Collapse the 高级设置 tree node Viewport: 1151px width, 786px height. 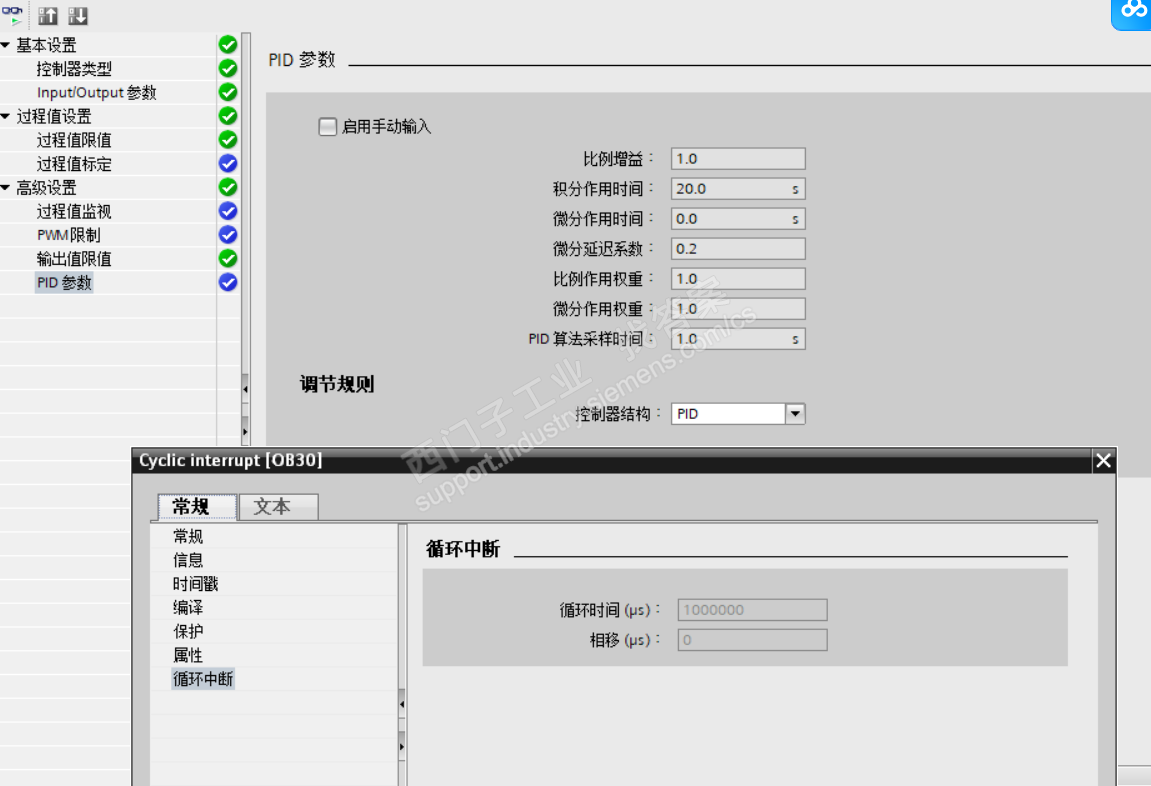(6, 187)
